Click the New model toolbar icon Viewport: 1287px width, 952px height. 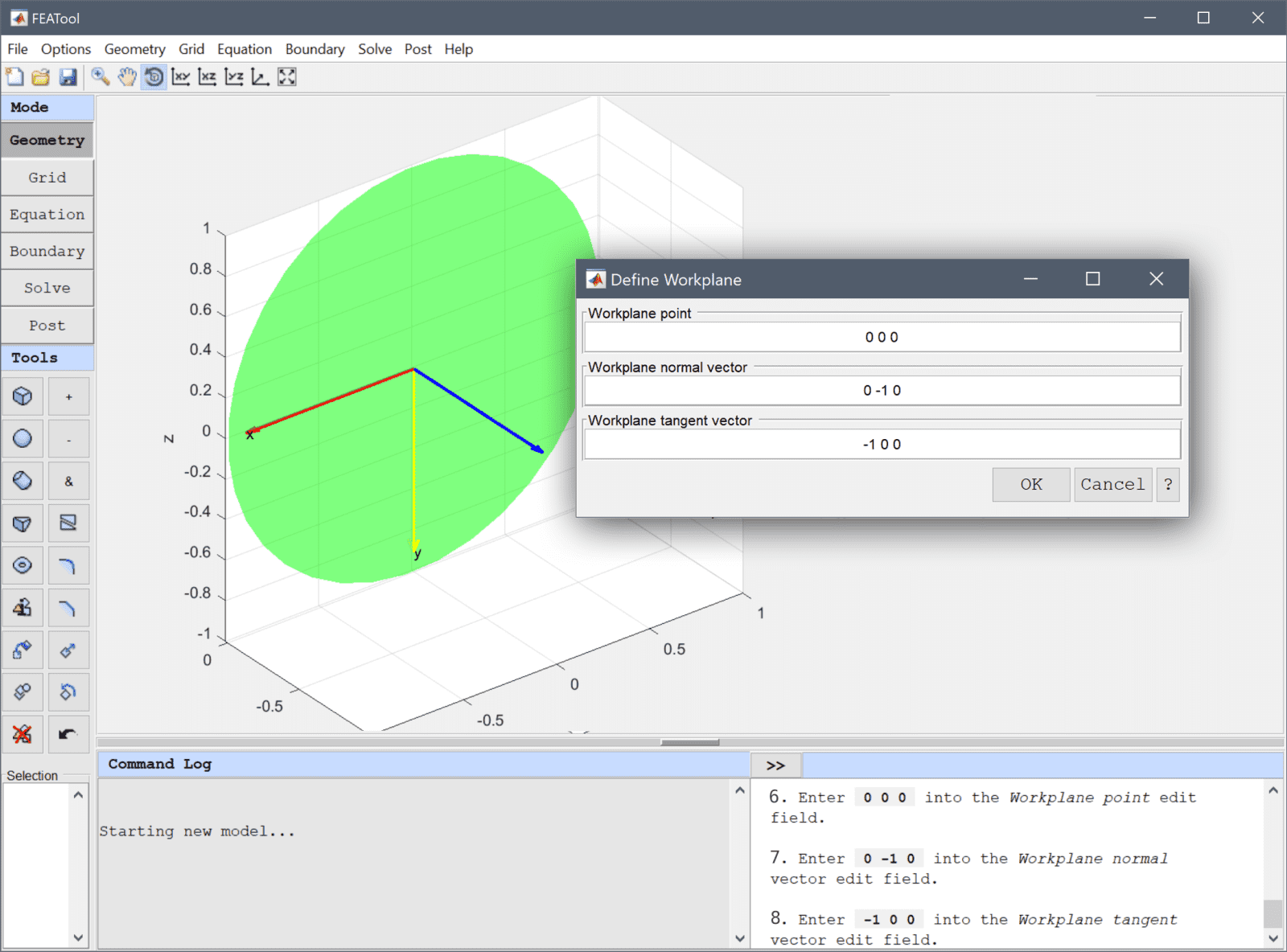(14, 77)
